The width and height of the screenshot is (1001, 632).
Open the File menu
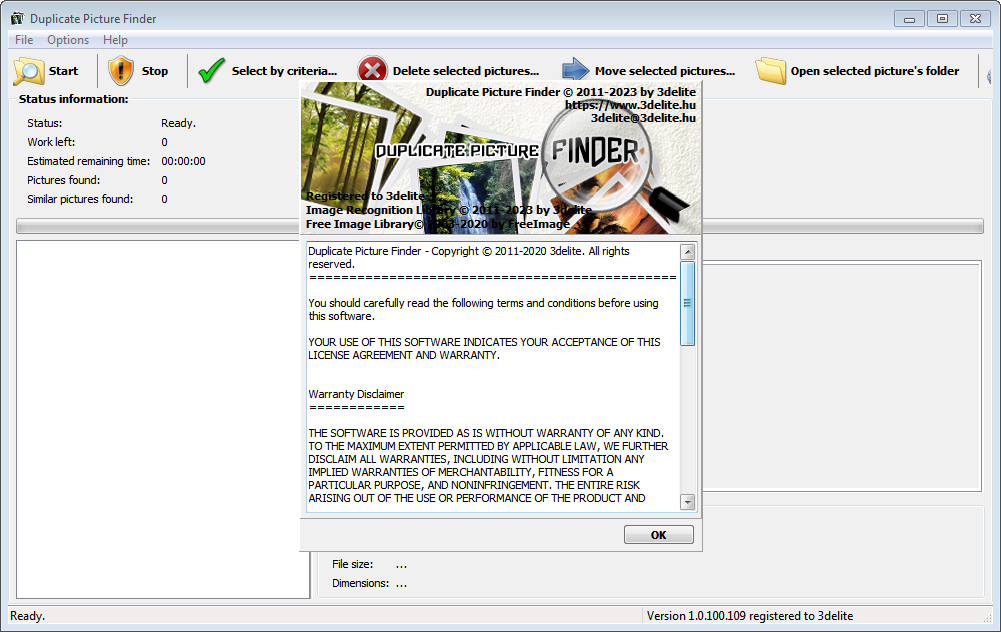click(24, 40)
